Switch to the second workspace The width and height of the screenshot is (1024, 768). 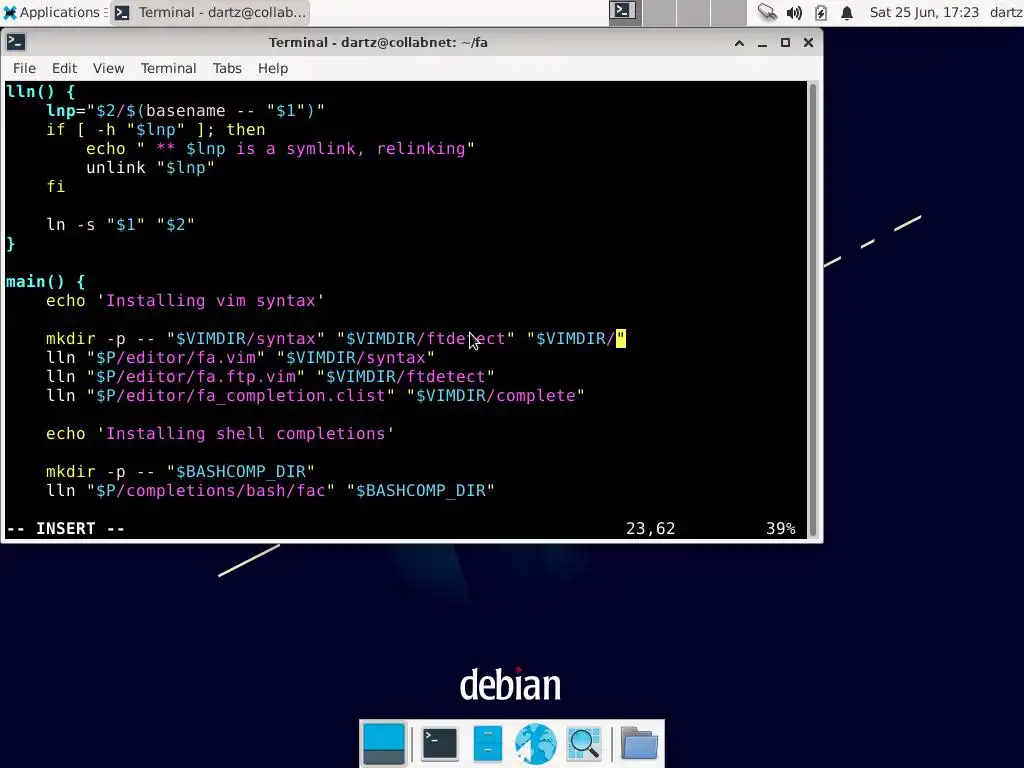[x=660, y=12]
